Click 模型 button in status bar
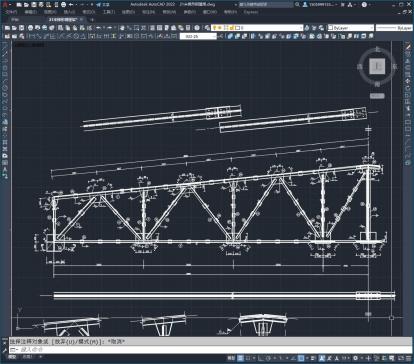This screenshot has width=414, height=364. point(230,358)
